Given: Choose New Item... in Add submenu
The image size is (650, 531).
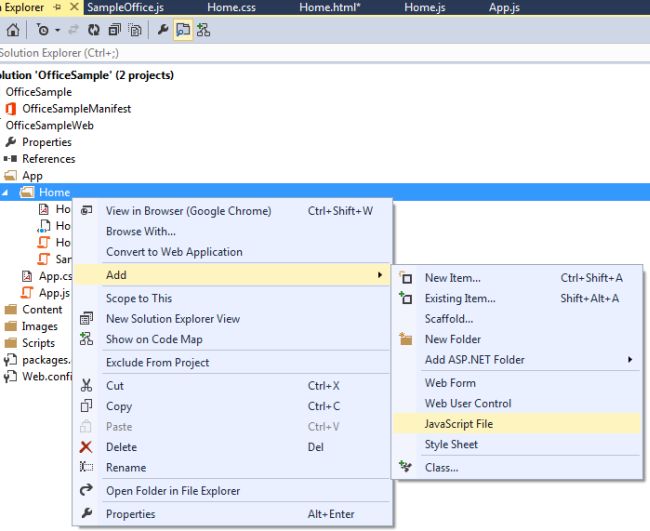Looking at the screenshot, I should point(517,278).
